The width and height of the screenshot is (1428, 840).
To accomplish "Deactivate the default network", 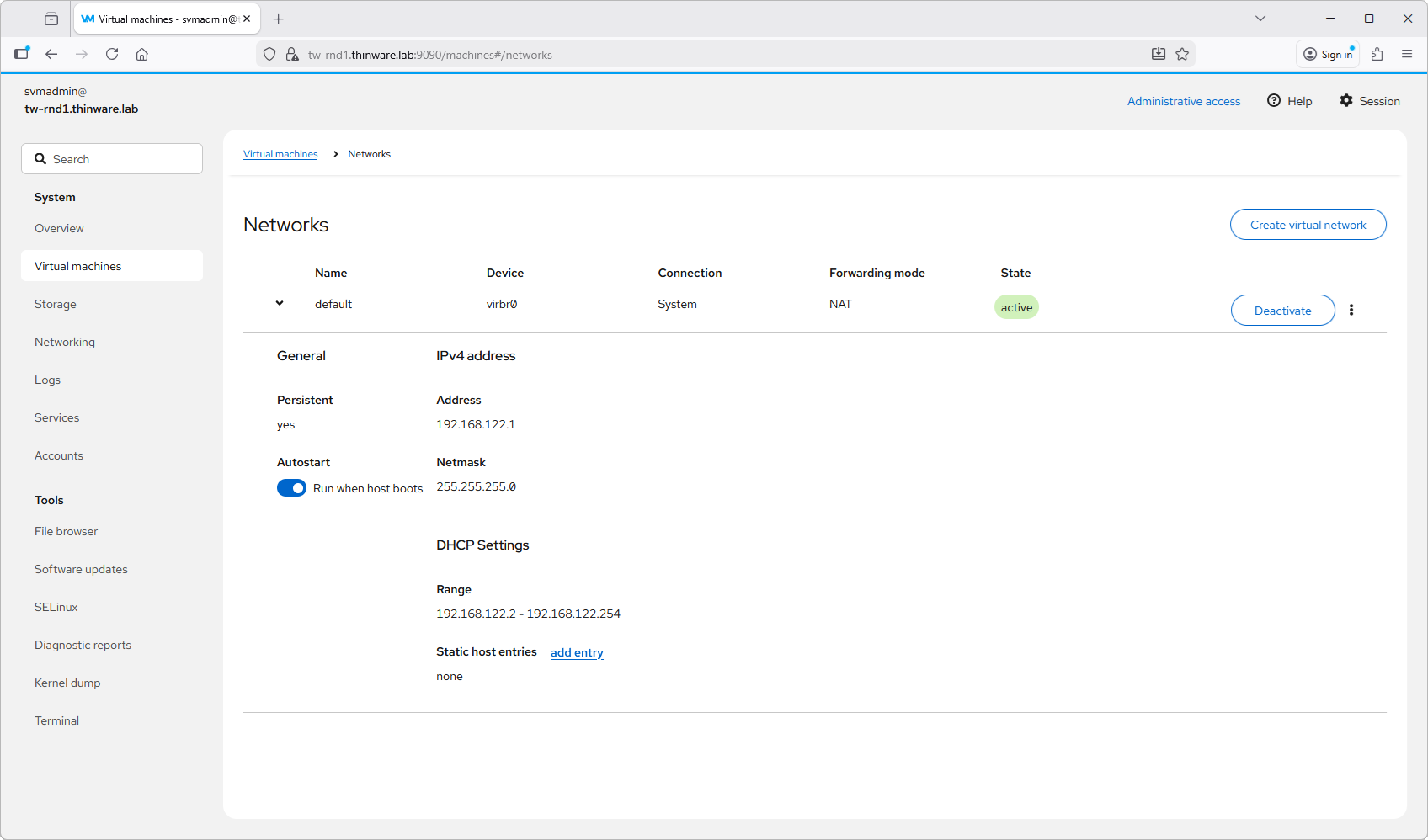I will click(x=1282, y=310).
